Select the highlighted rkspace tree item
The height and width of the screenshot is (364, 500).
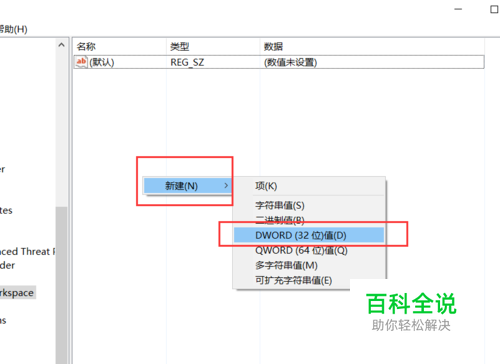click(x=17, y=293)
